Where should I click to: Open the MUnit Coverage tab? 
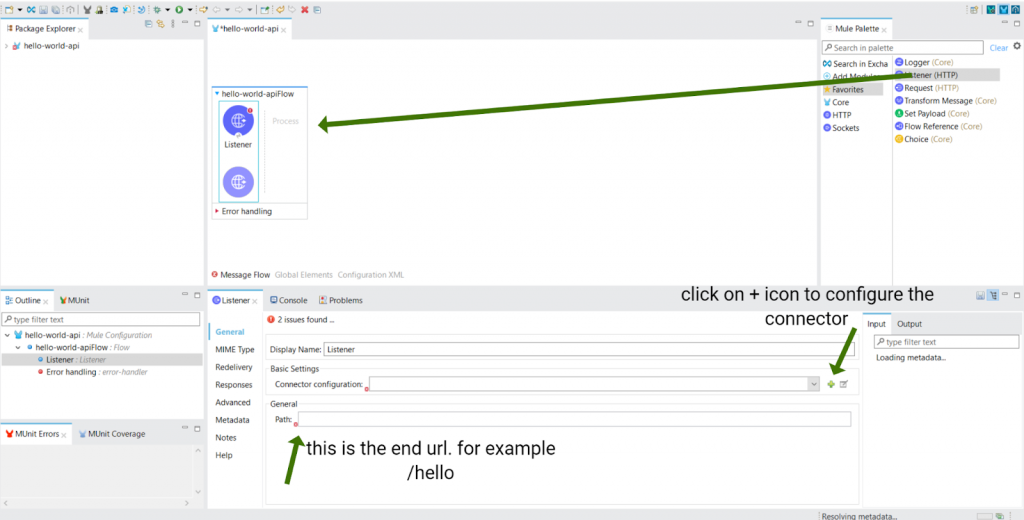[x=112, y=434]
